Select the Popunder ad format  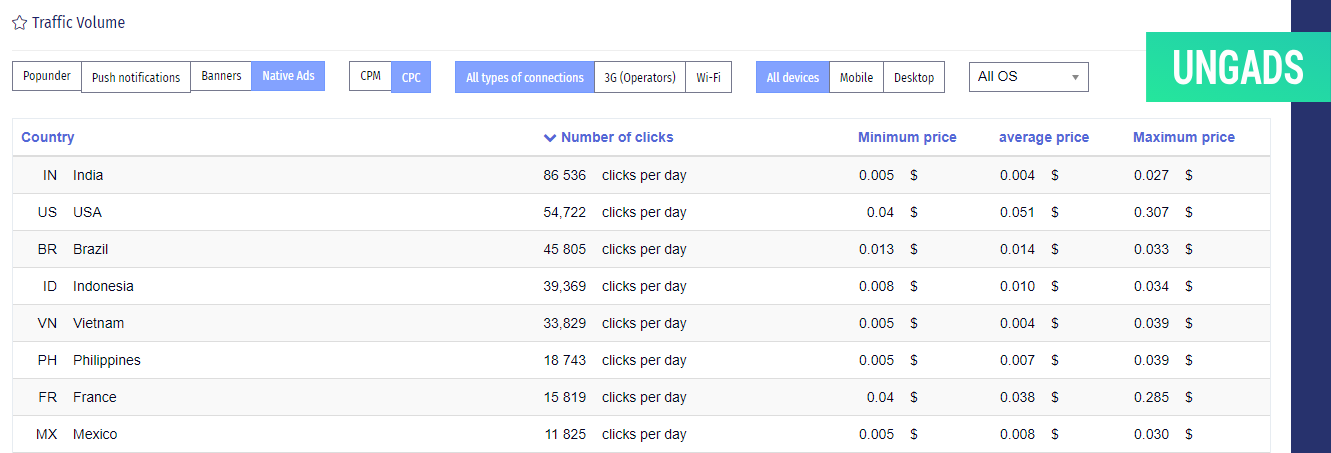pos(47,76)
